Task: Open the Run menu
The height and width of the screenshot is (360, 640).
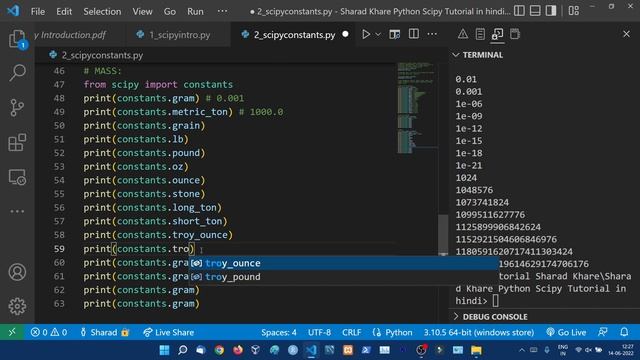Action: [x=195, y=11]
